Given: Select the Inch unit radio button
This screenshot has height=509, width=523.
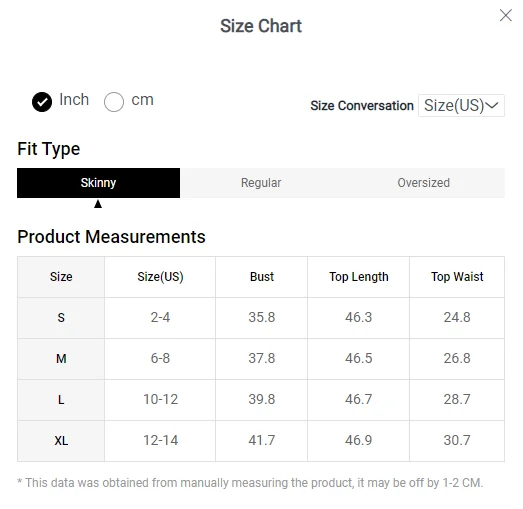Looking at the screenshot, I should tap(42, 102).
